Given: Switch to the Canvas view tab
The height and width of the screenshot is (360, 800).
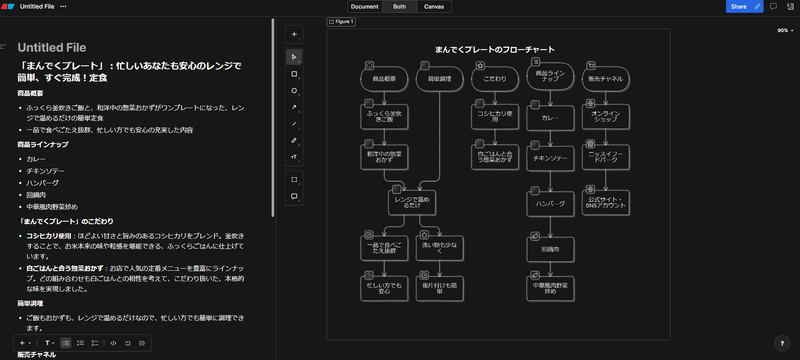Looking at the screenshot, I should click(434, 7).
